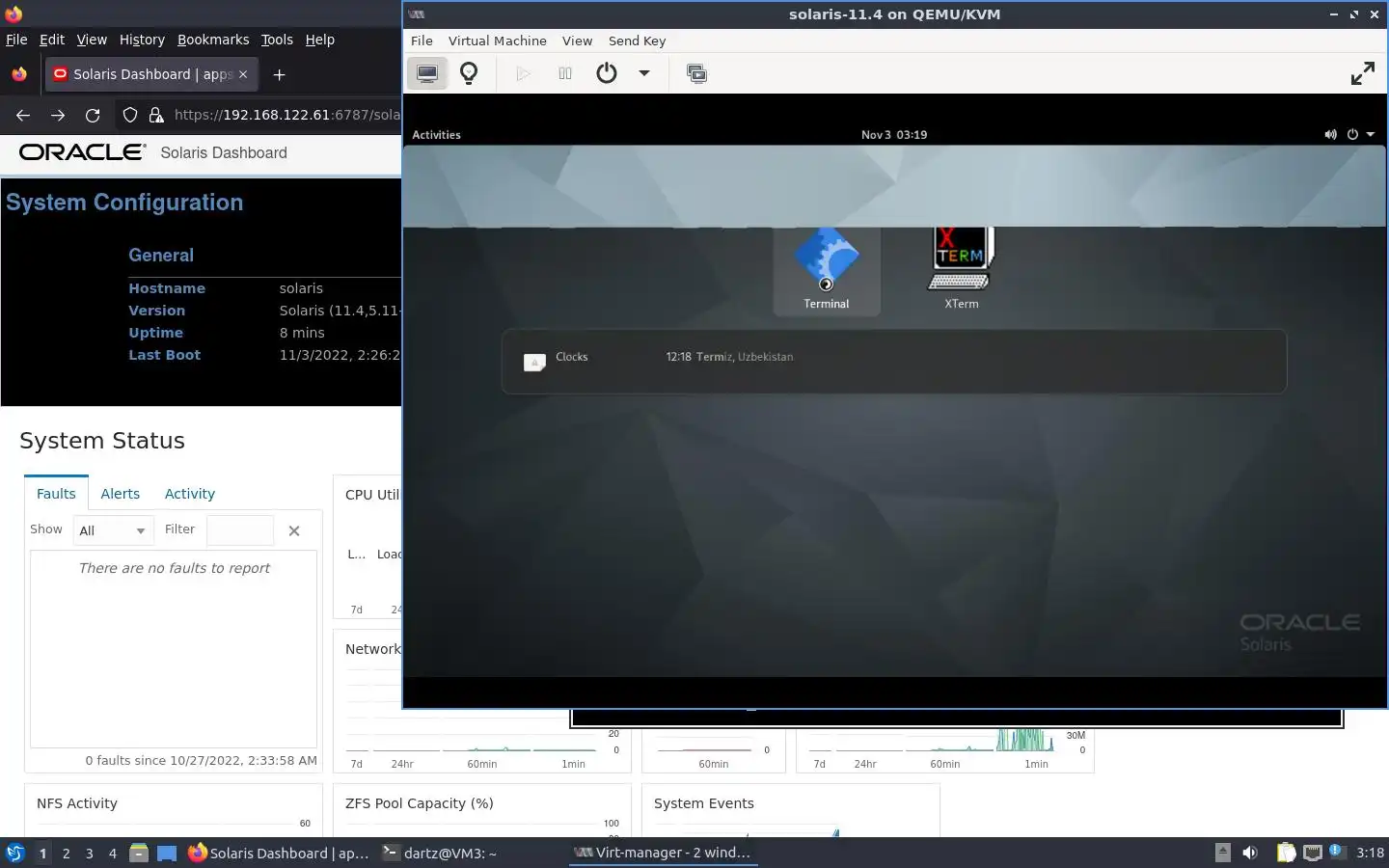Open Firefox View menu
Screen dimensions: 1389x868
coord(92,40)
